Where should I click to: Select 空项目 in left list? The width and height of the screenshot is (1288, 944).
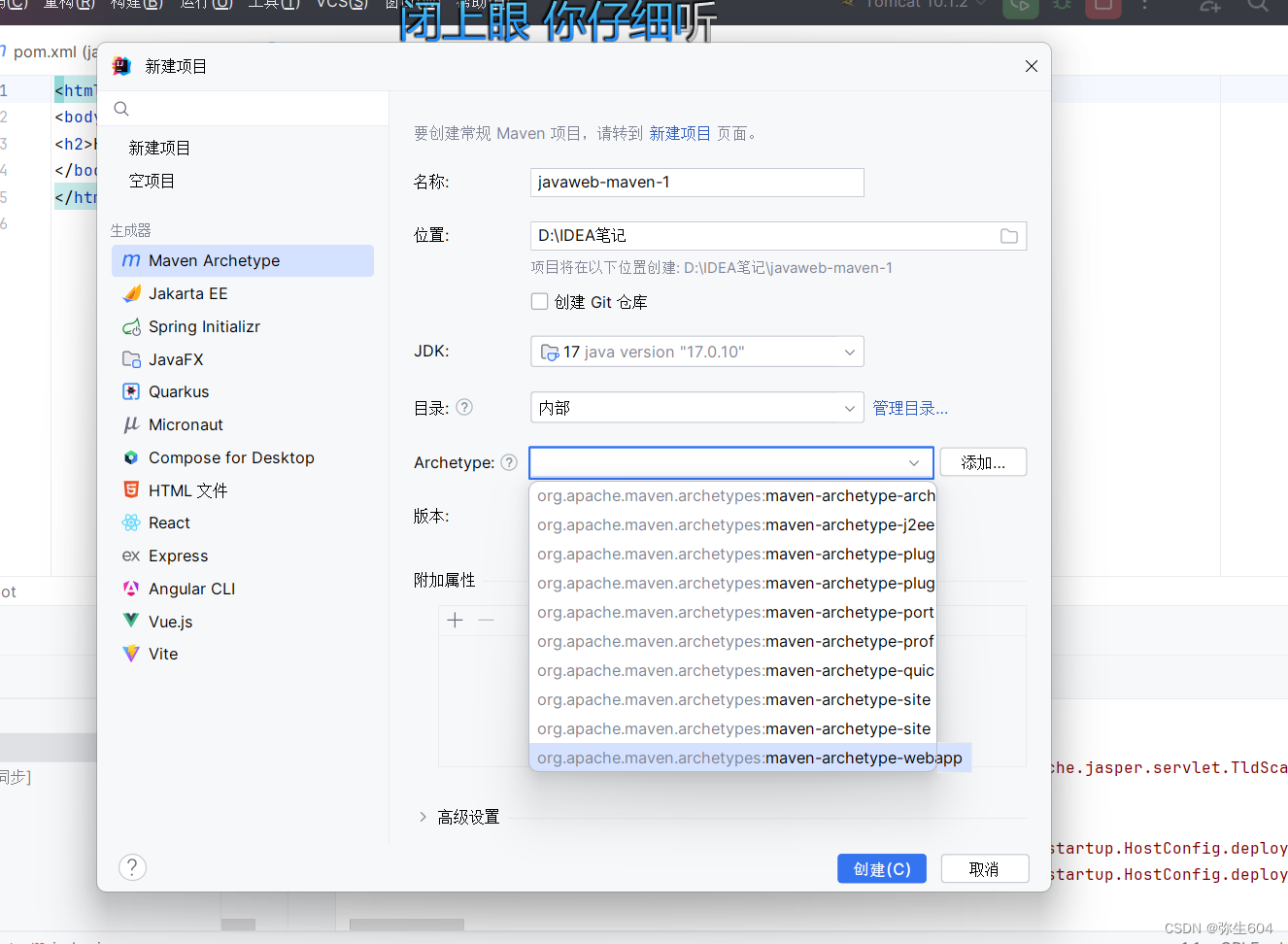[153, 181]
